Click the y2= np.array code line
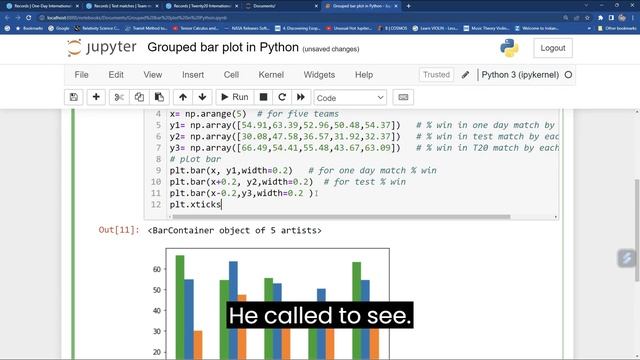640x360 pixels. coord(363,137)
